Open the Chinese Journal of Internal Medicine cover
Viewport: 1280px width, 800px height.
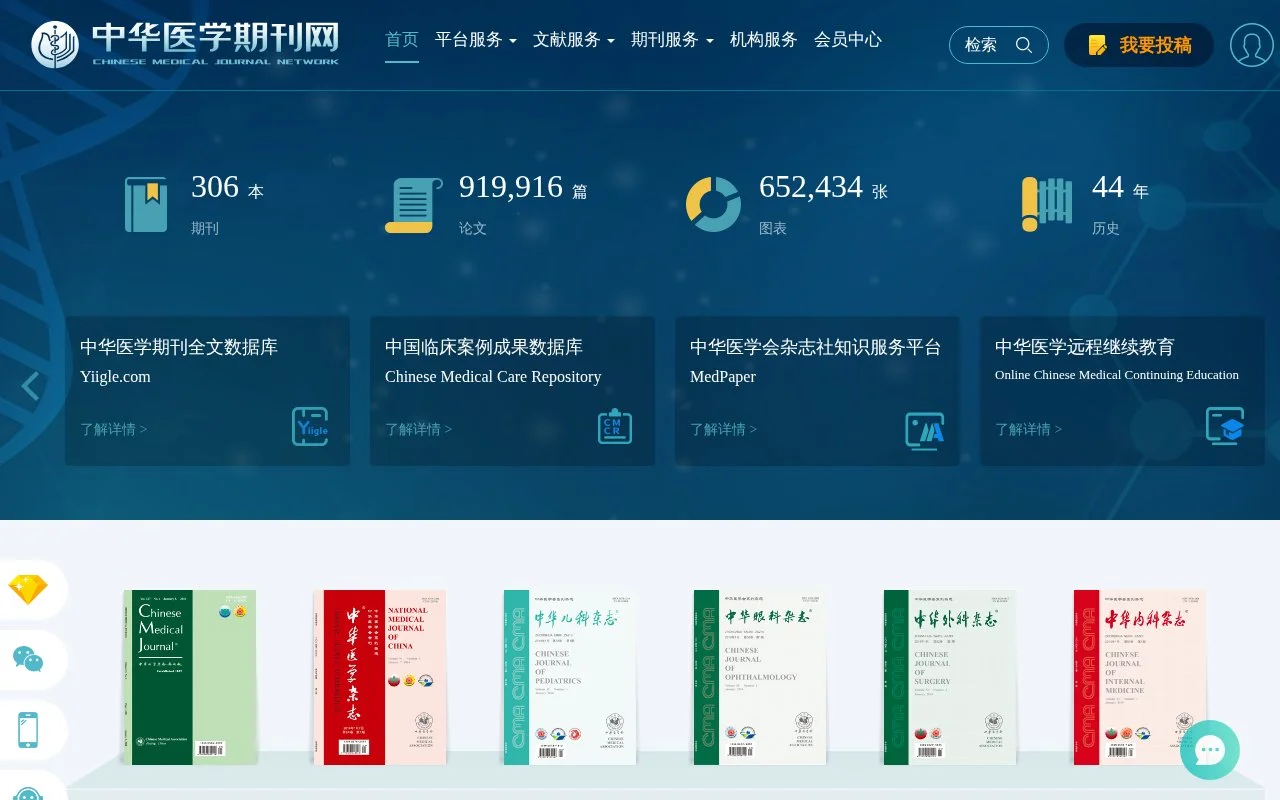pos(1140,677)
